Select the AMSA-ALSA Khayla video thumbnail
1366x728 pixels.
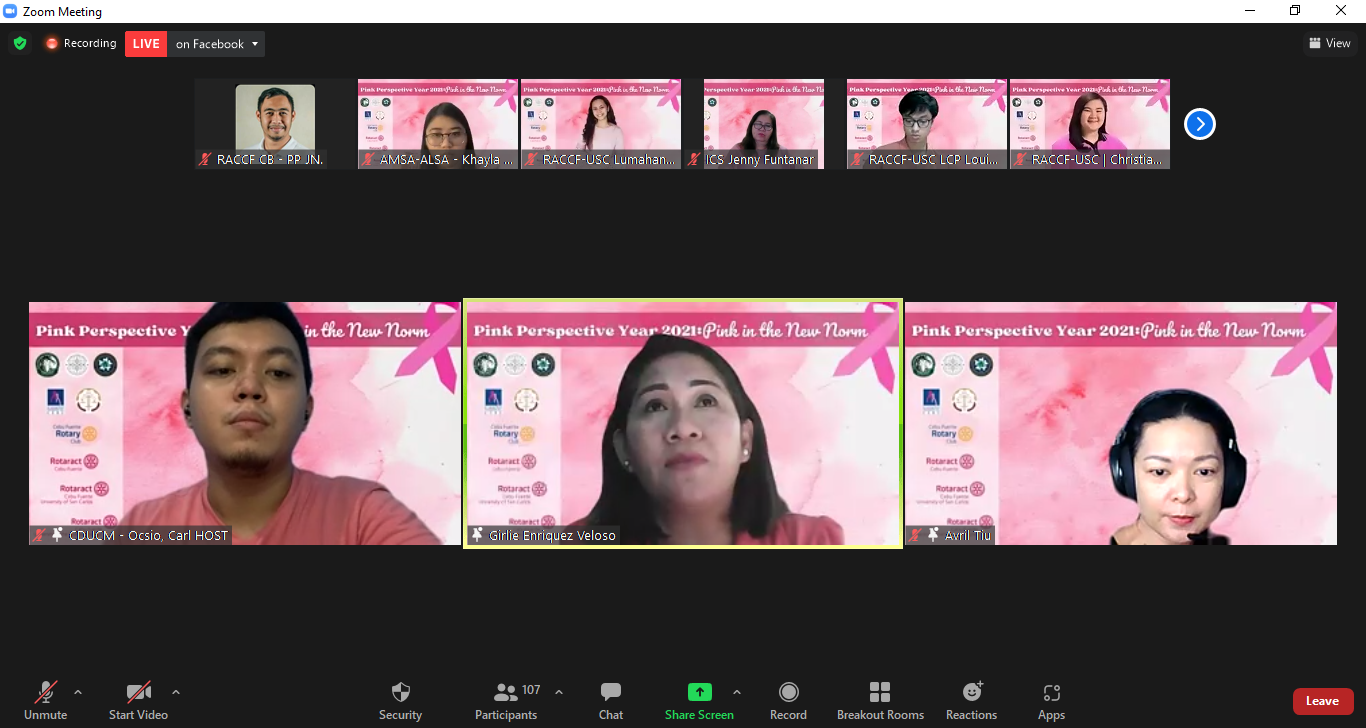point(438,124)
